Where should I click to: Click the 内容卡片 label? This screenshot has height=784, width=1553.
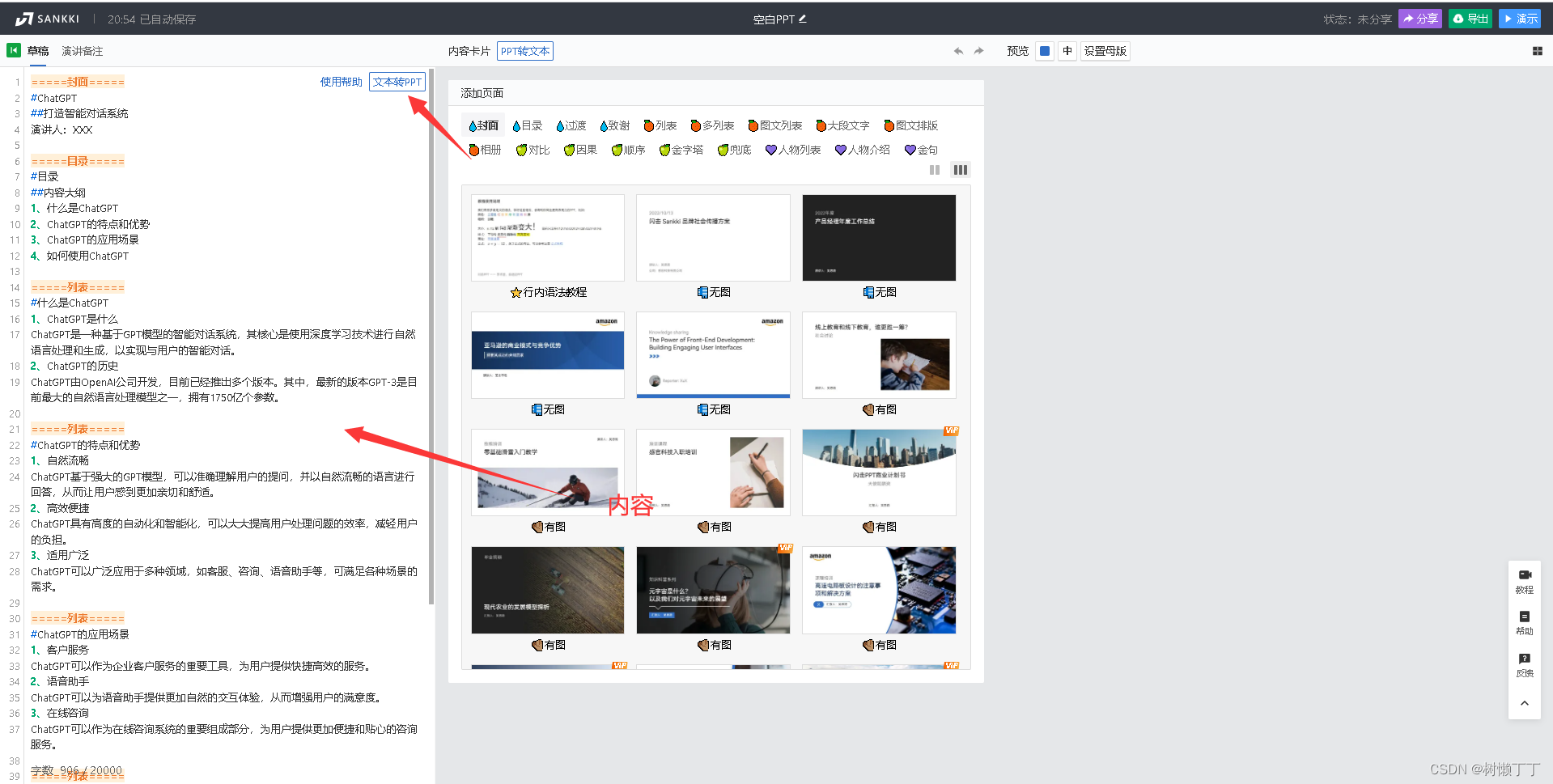(x=469, y=51)
